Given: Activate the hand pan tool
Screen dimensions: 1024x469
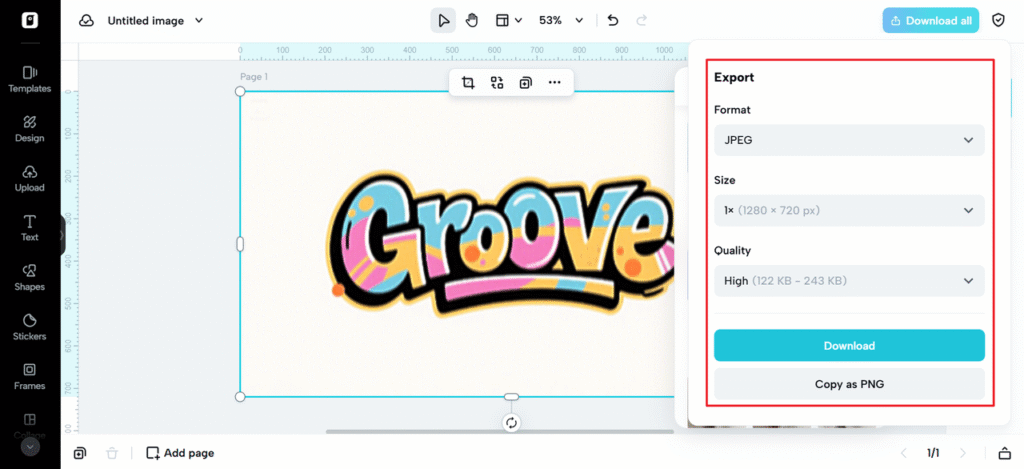Looking at the screenshot, I should [472, 20].
